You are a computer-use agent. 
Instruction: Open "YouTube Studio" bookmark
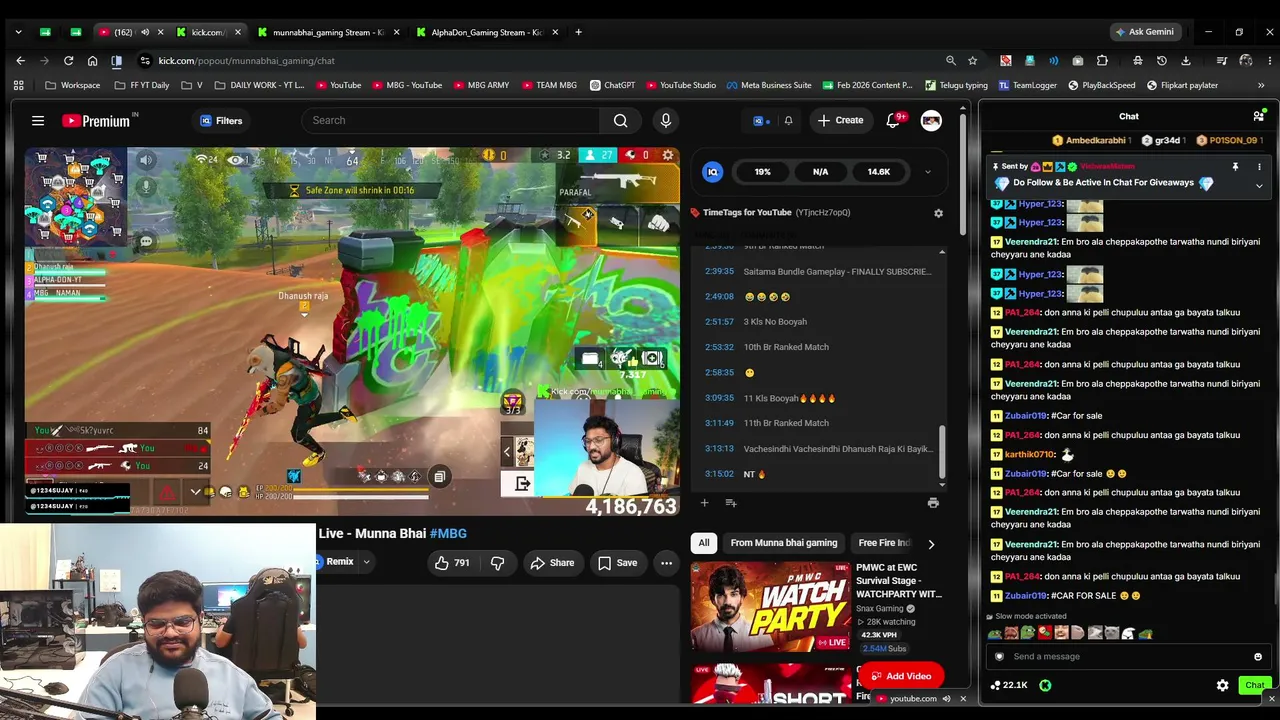(681, 85)
